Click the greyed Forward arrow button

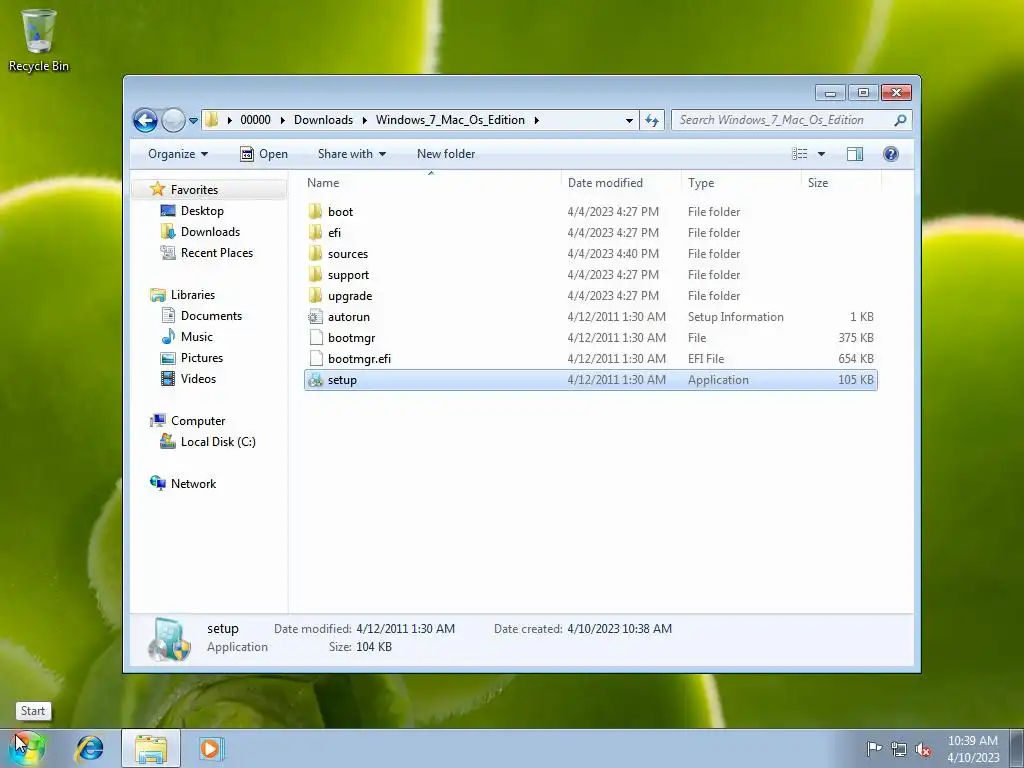point(173,120)
